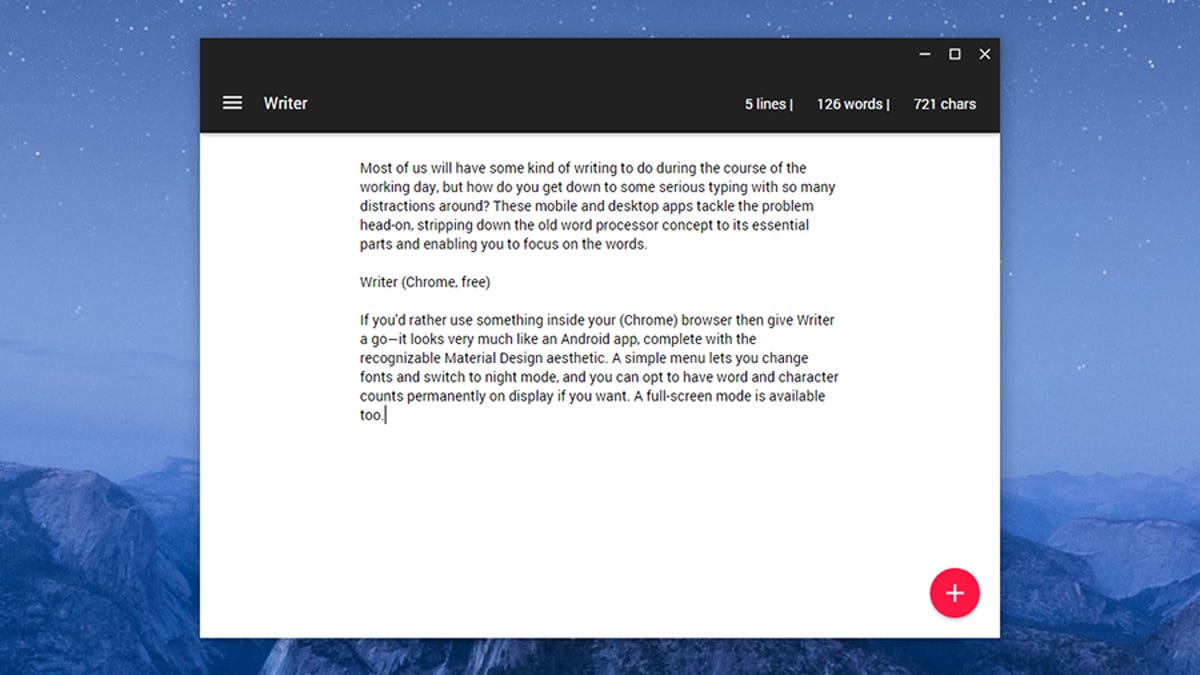This screenshot has height=675, width=1200.
Task: Click the paragraph beginning 'If you'd rather use'
Action: tap(599, 368)
